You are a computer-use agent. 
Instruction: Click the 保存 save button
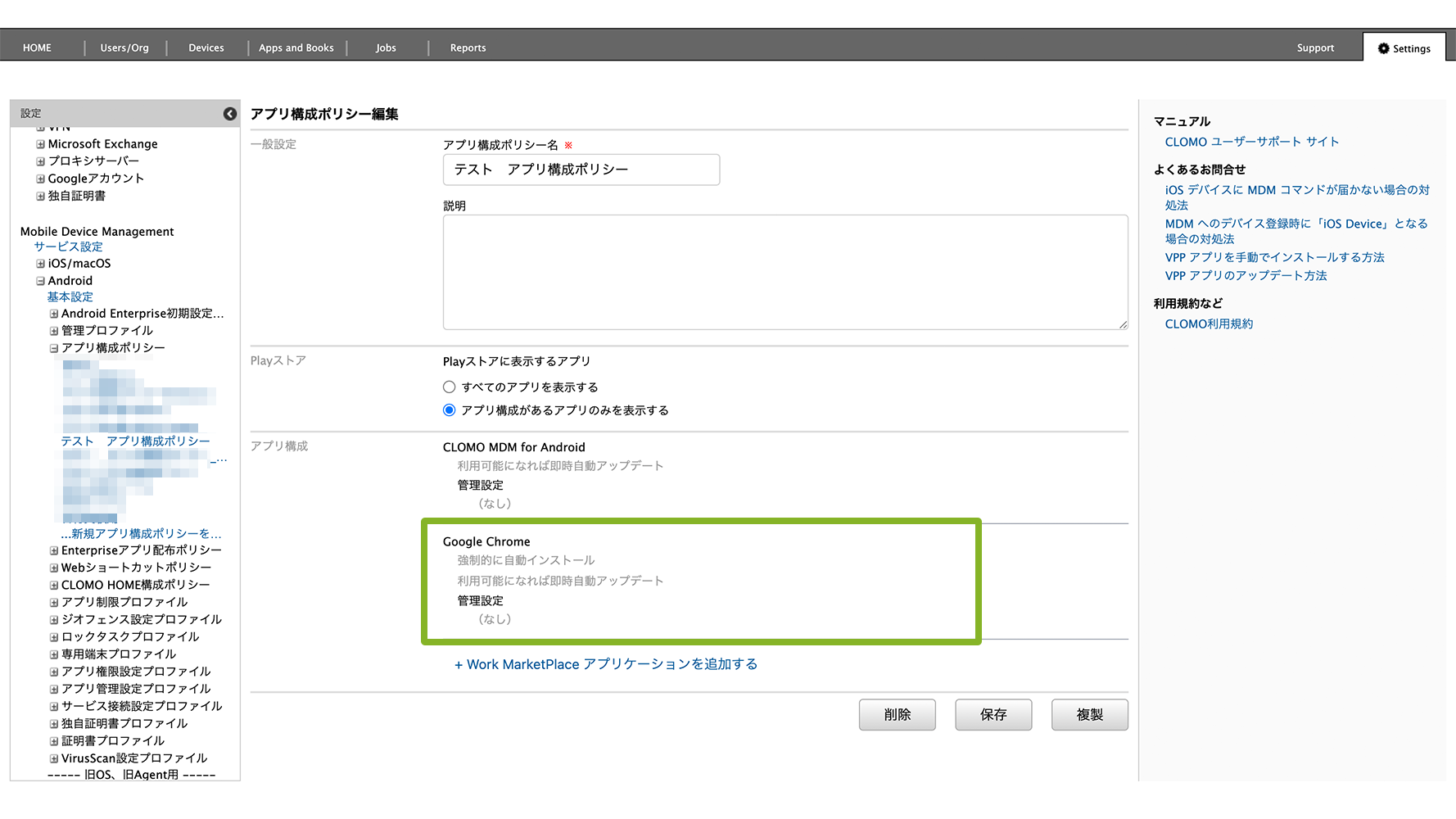click(993, 715)
